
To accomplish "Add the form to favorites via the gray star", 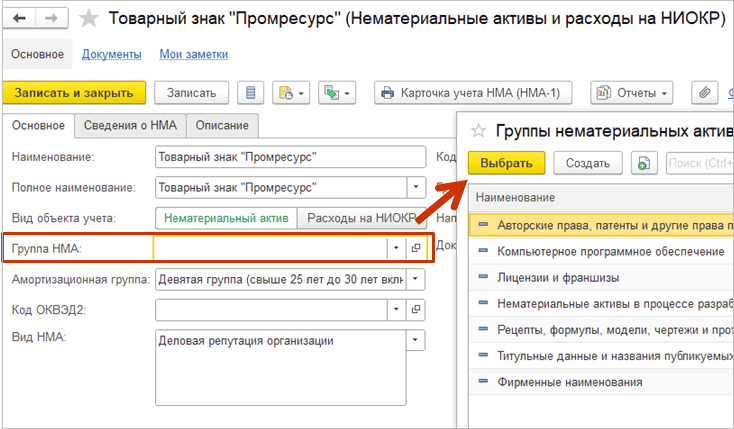I will pyautogui.click(x=88, y=19).
